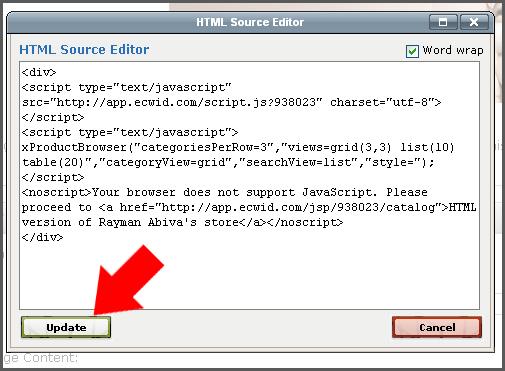
Task: Uncheck the Word wrap checkbox
Action: coord(412,51)
